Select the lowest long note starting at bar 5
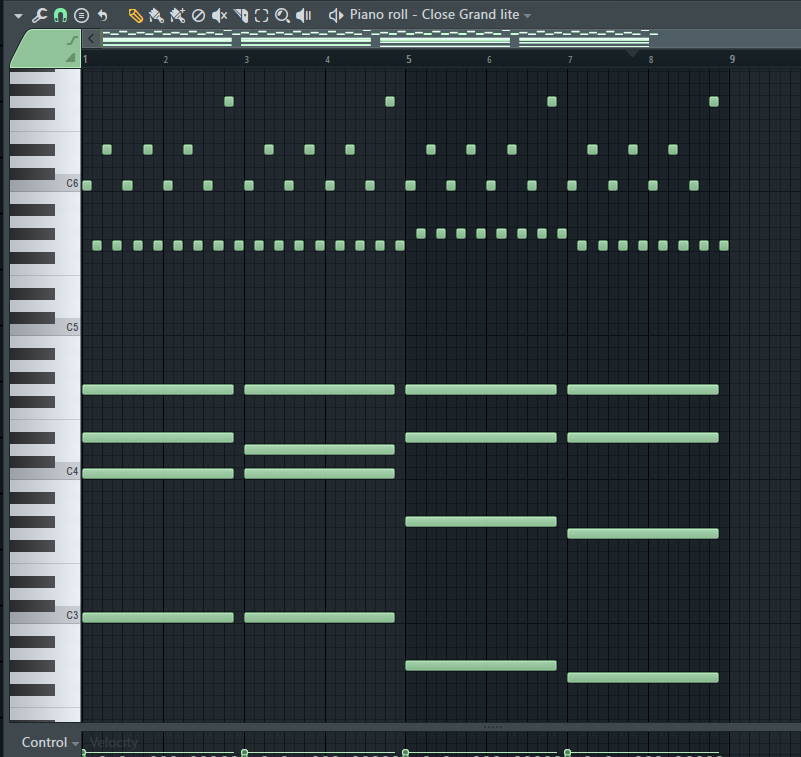Image resolution: width=801 pixels, height=757 pixels. pyautogui.click(x=481, y=666)
